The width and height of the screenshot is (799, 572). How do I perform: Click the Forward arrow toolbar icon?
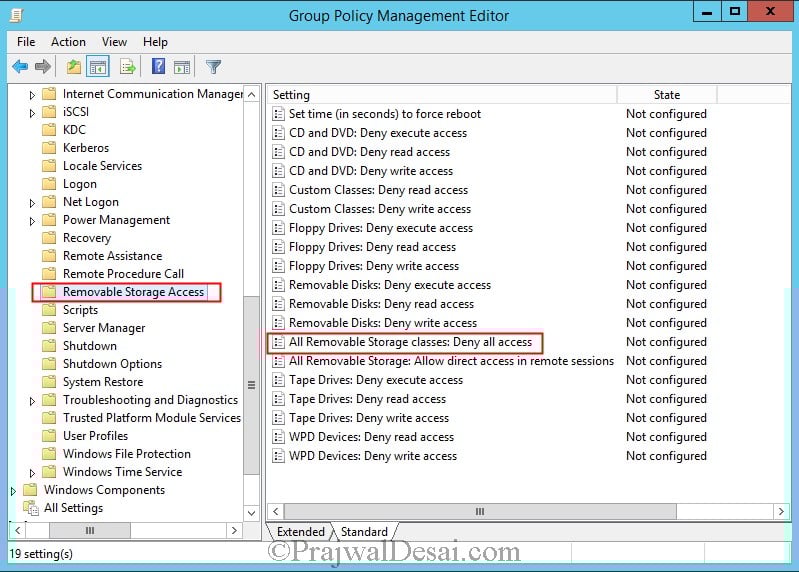point(43,67)
